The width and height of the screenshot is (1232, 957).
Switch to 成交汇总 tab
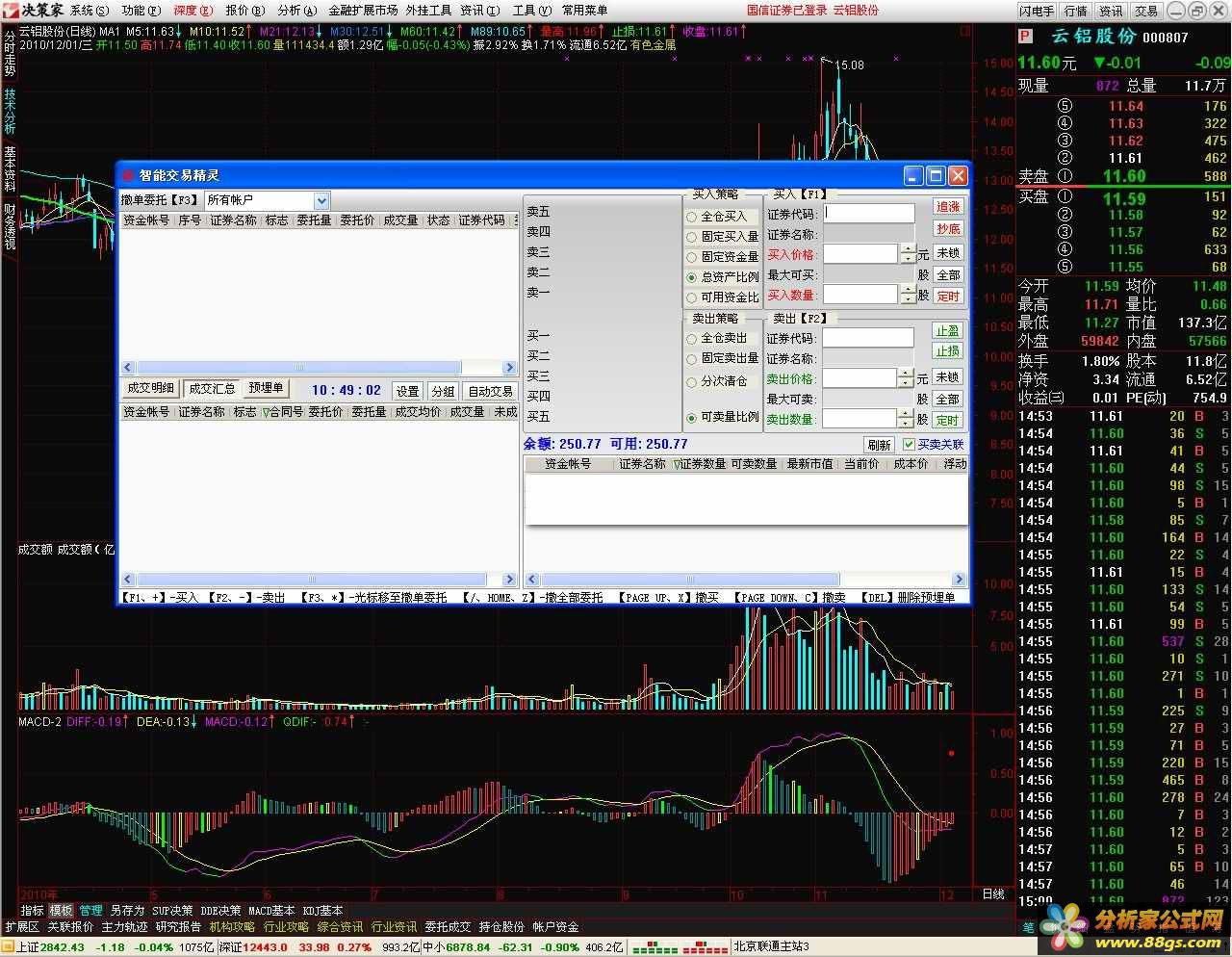pyautogui.click(x=212, y=388)
